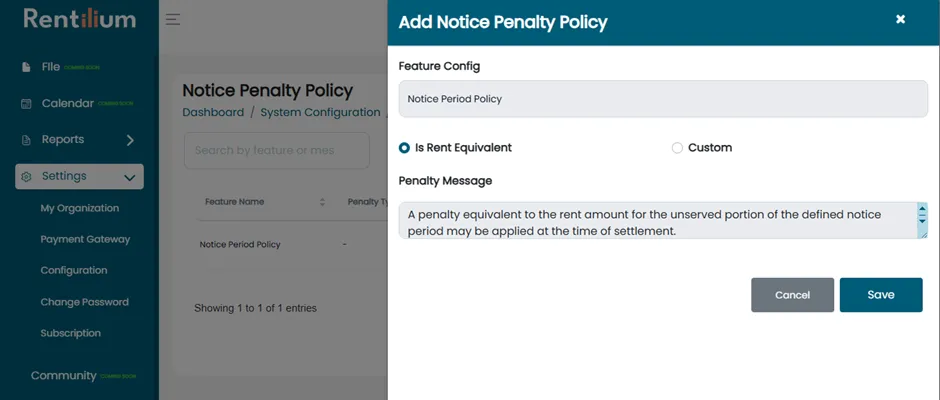
Task: Open My Organization settings page
Action: click(80, 208)
